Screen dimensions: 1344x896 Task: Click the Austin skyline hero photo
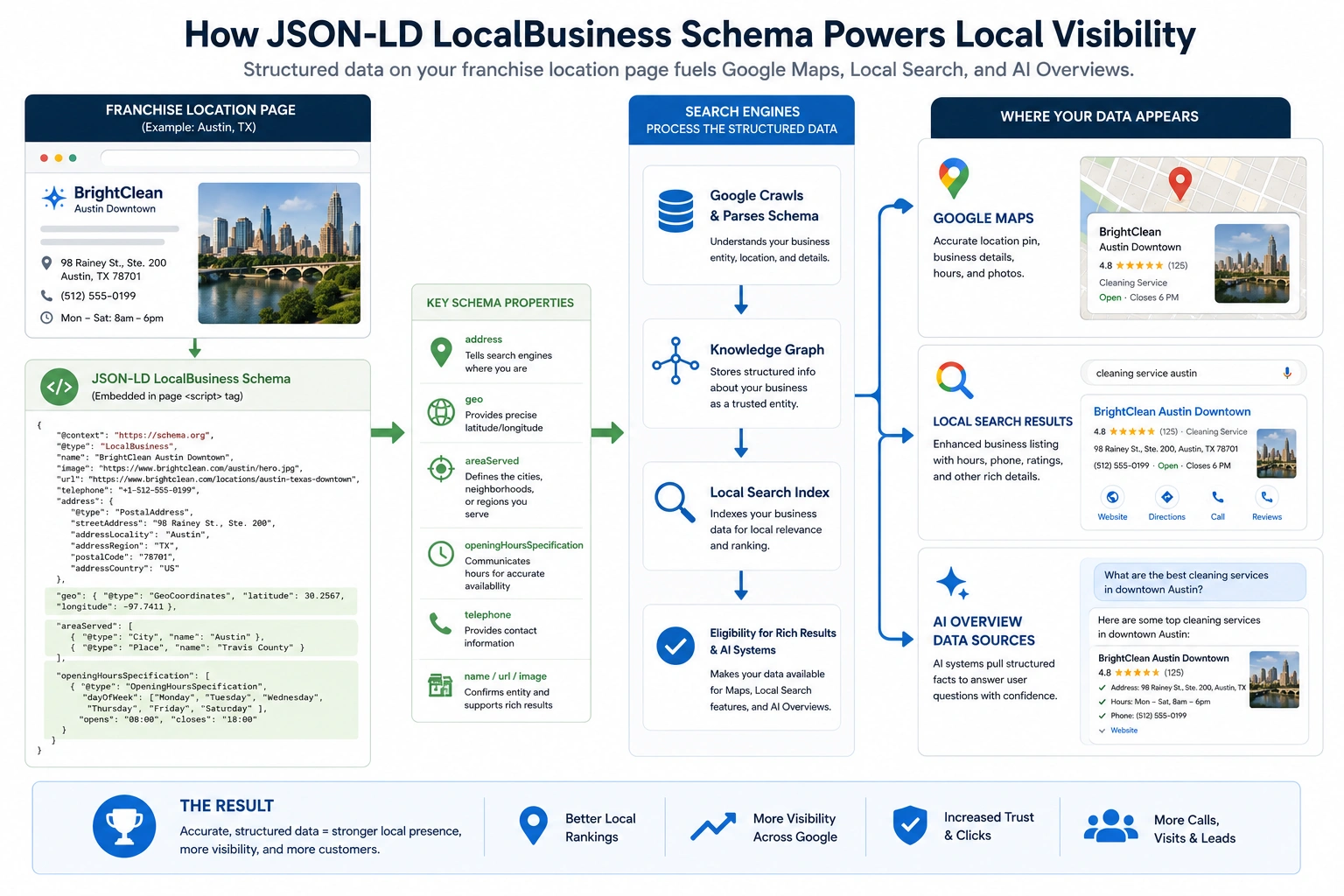coord(279,253)
